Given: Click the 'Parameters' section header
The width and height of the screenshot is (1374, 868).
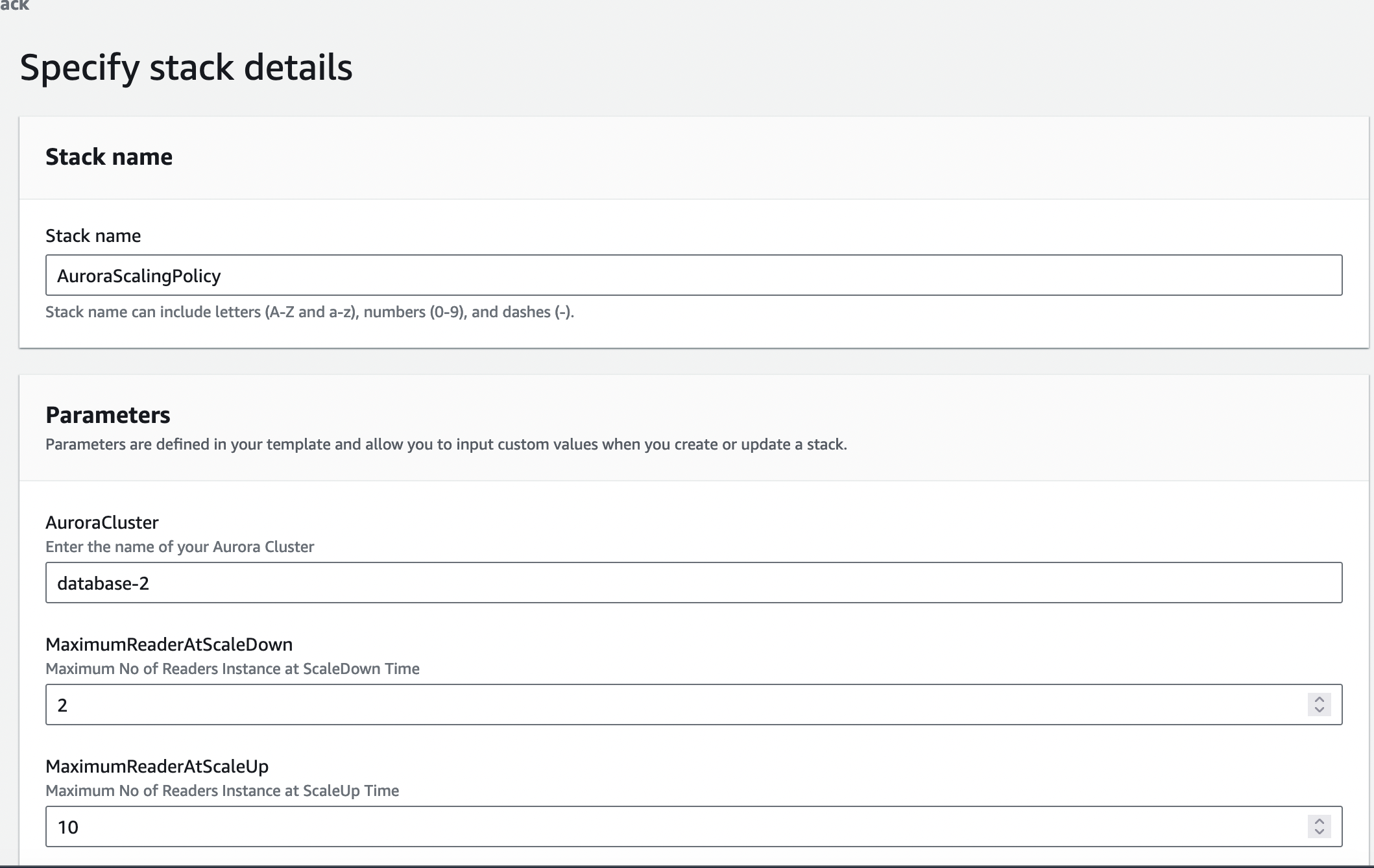Looking at the screenshot, I should click(x=108, y=415).
